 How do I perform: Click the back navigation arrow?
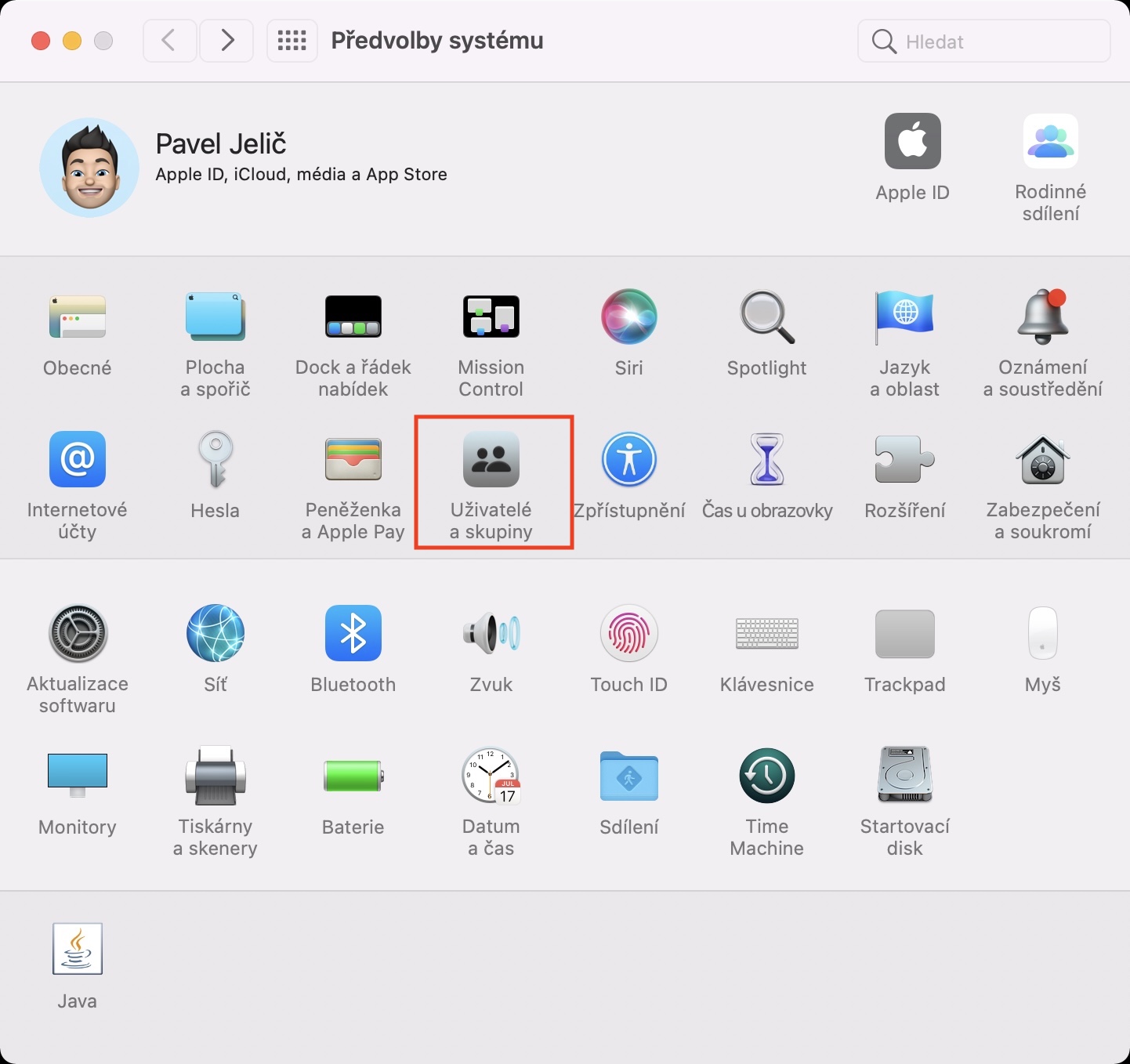click(x=169, y=41)
